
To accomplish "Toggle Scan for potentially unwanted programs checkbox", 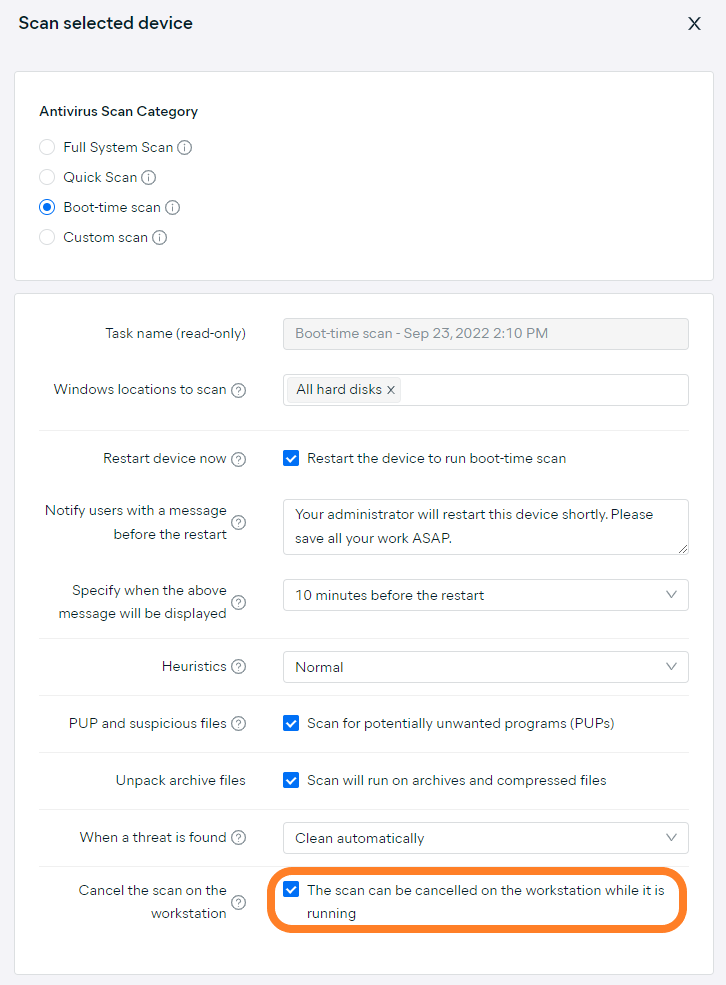I will (291, 723).
